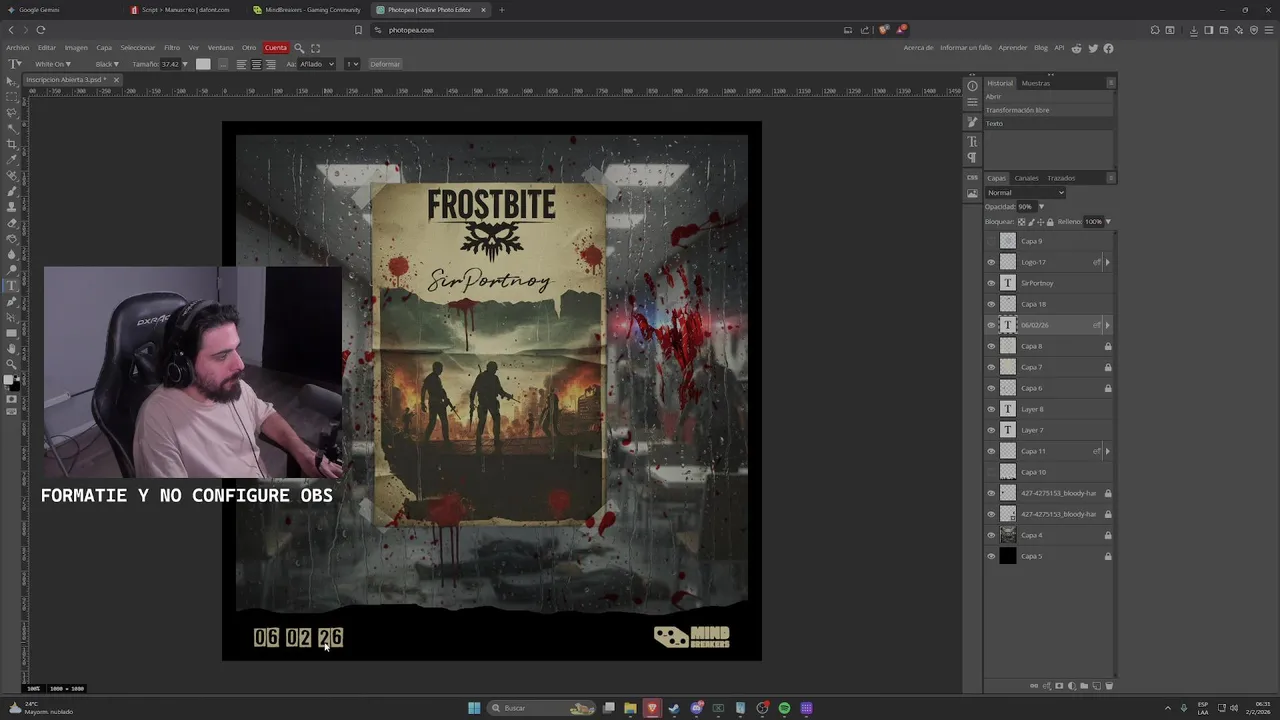Open the Brush side panel
This screenshot has height=720, width=1280.
tap(972, 122)
